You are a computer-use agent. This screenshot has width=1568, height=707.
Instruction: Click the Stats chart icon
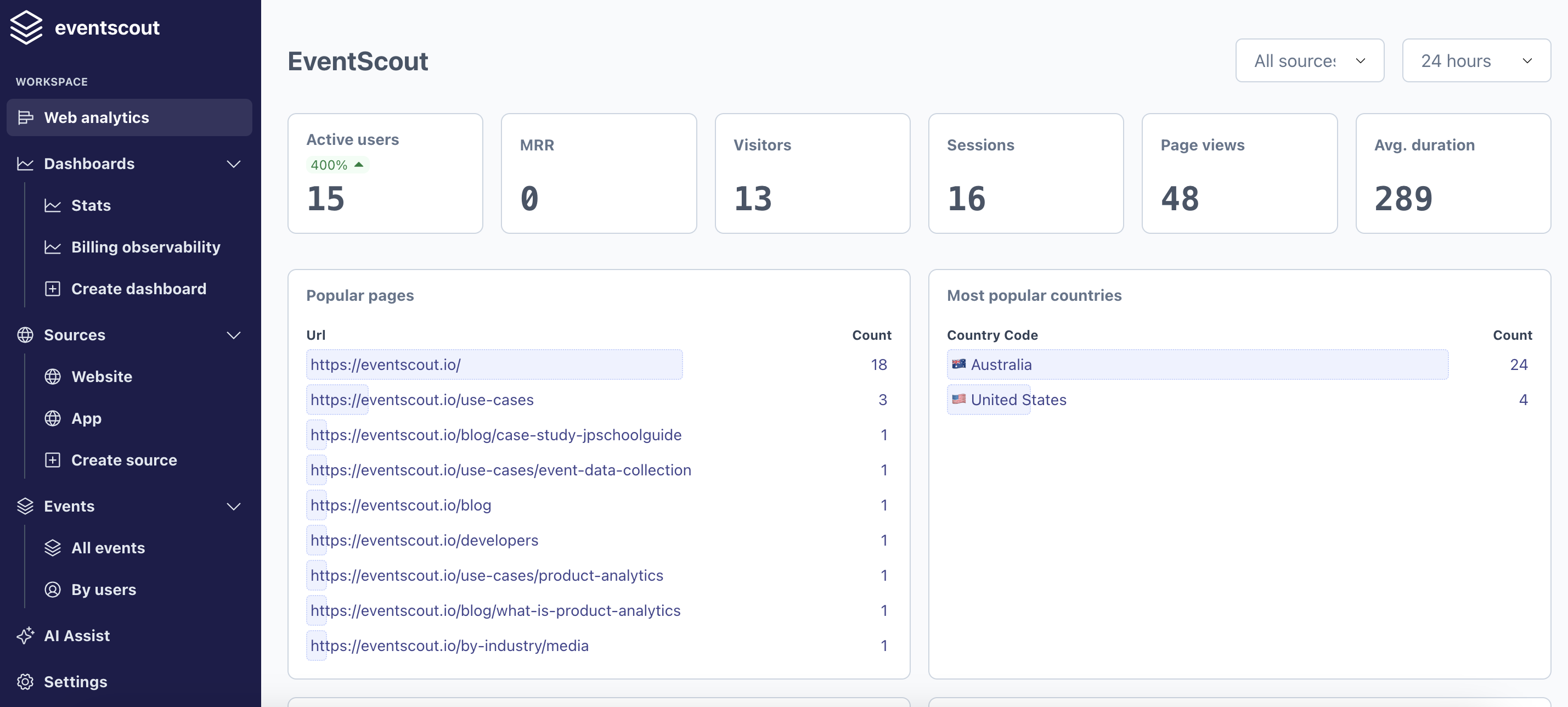pos(53,206)
